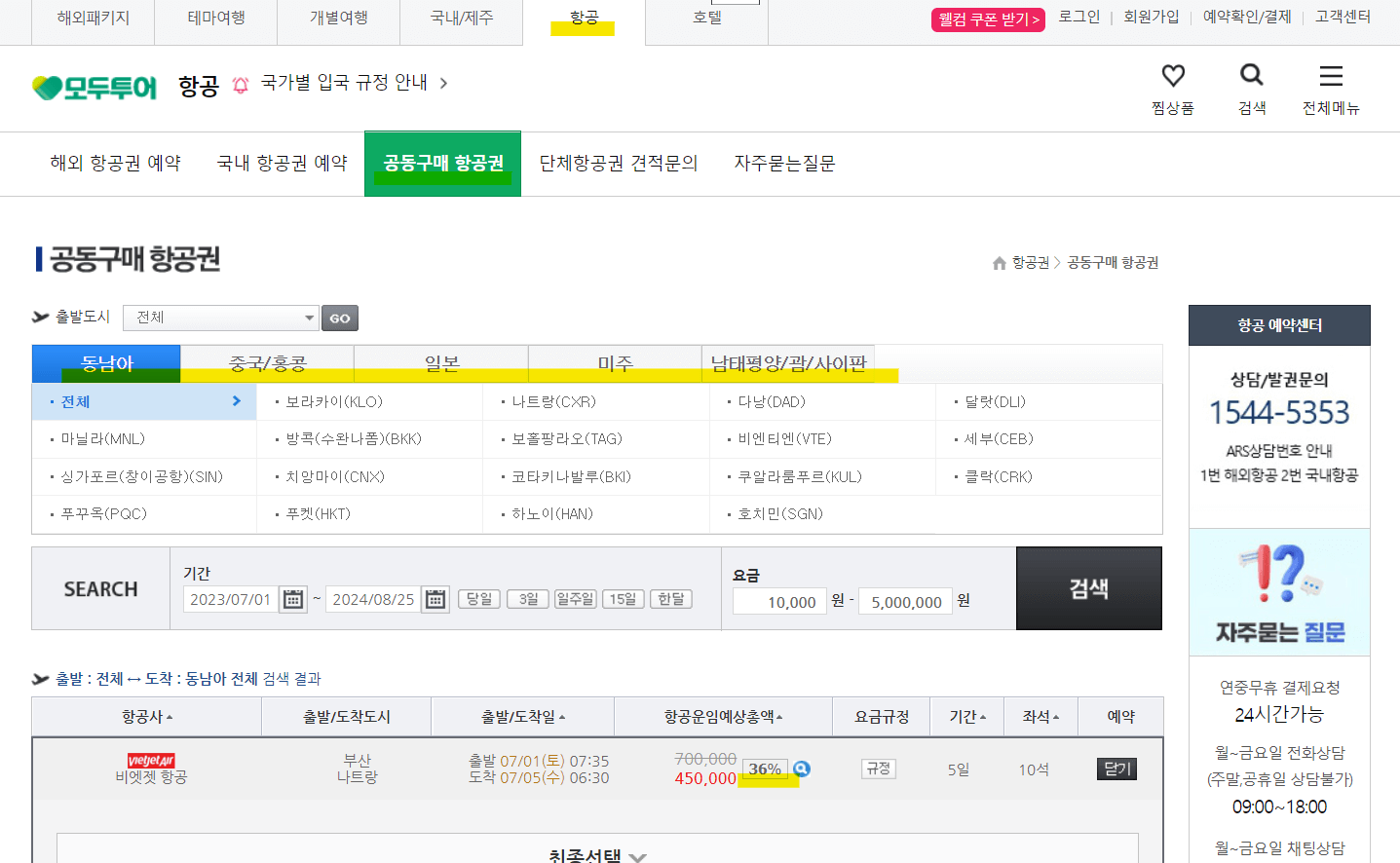The width and height of the screenshot is (1400, 863).
Task: Open the calendar icon beside 2024/08/25
Action: pos(434,599)
